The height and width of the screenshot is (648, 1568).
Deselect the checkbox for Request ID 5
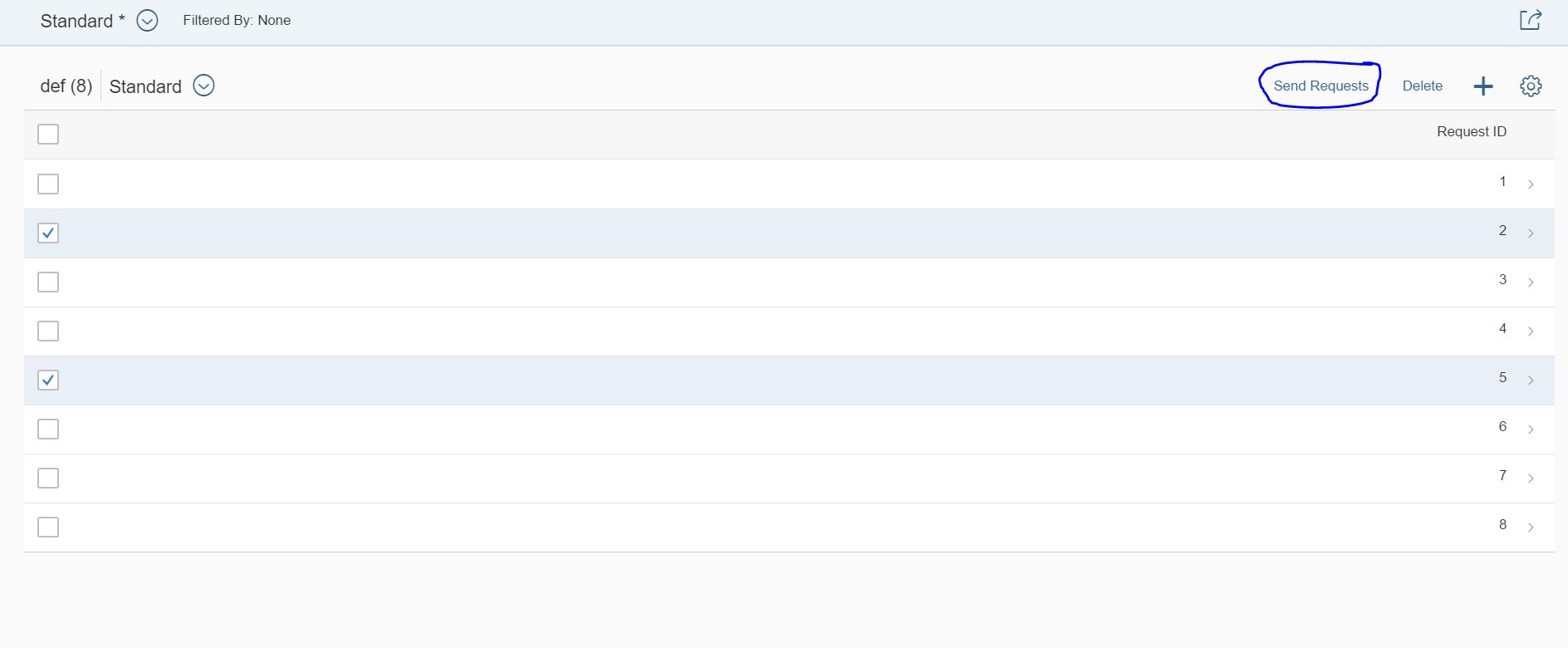(48, 380)
